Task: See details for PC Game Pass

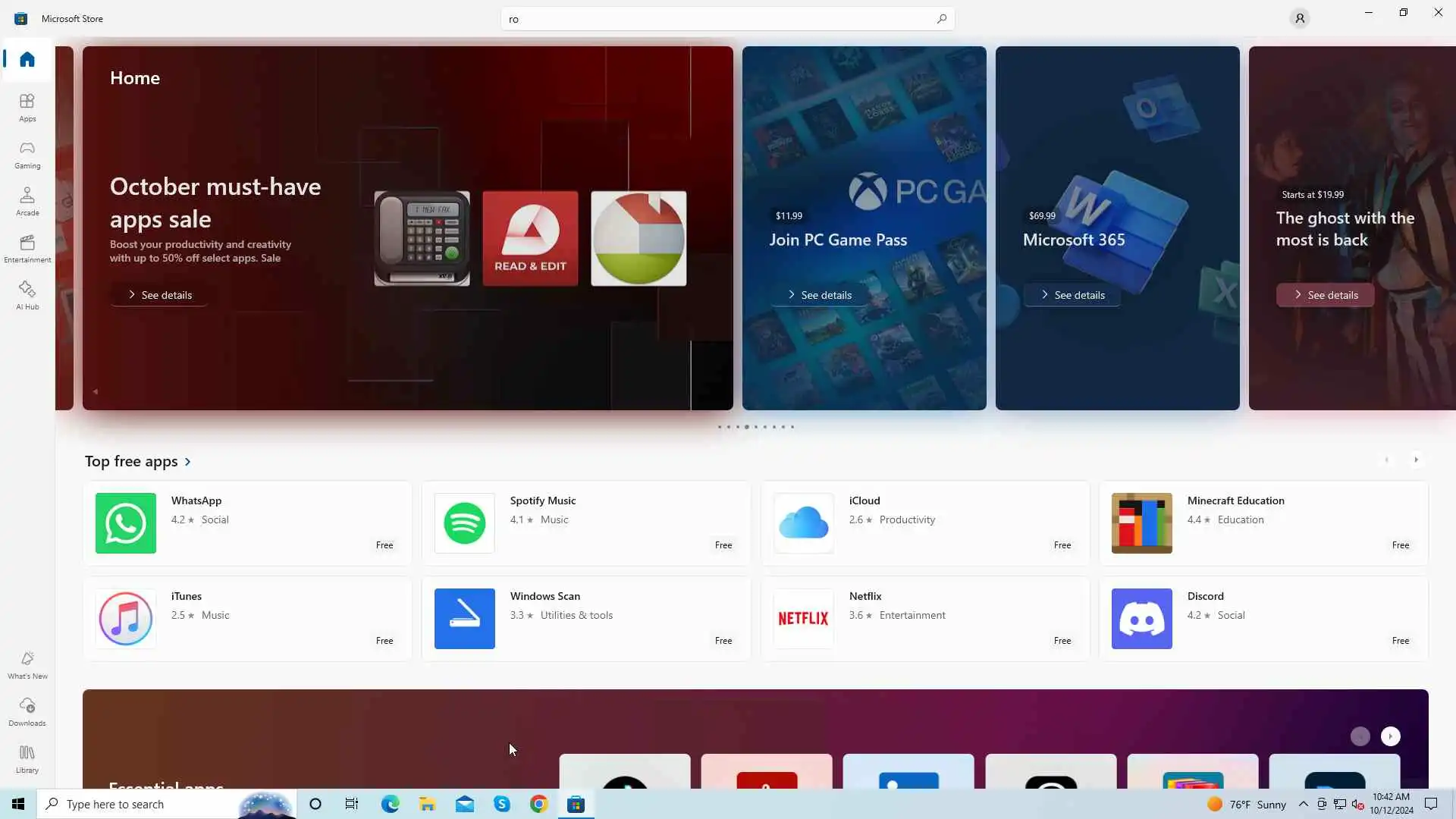Action: [819, 295]
